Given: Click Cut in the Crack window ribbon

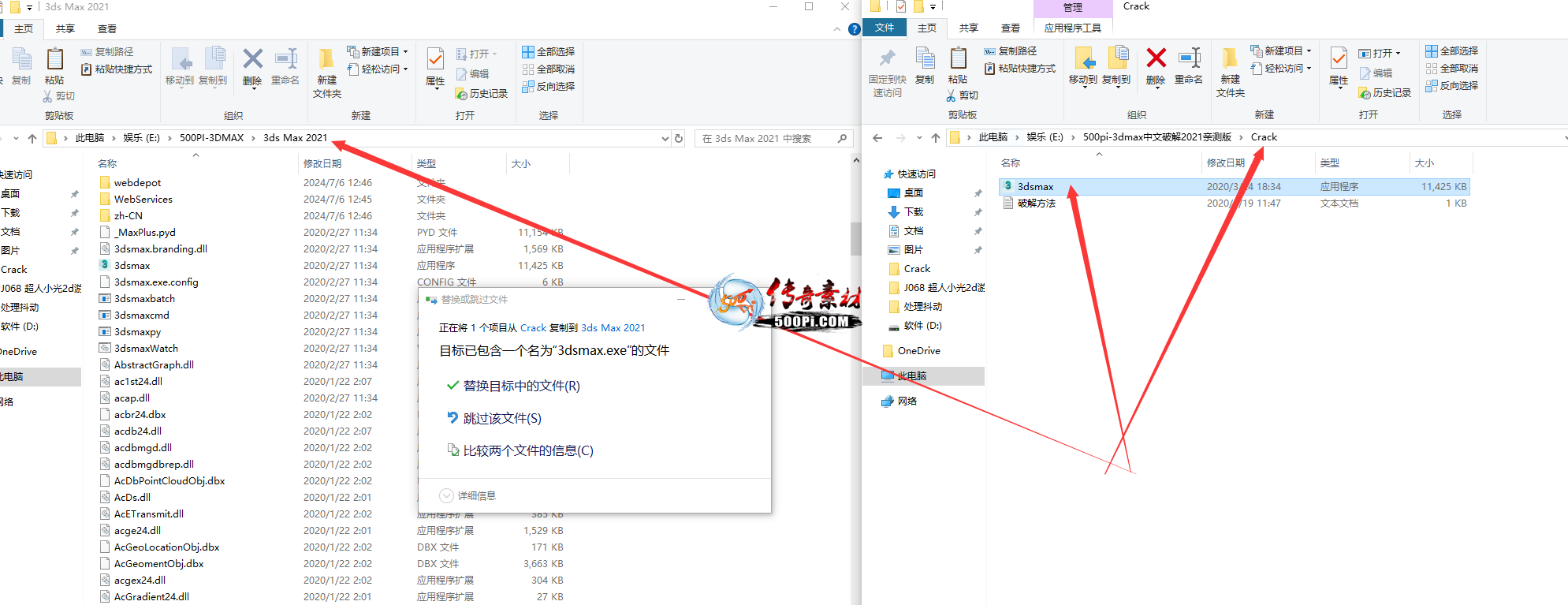Looking at the screenshot, I should [x=963, y=95].
